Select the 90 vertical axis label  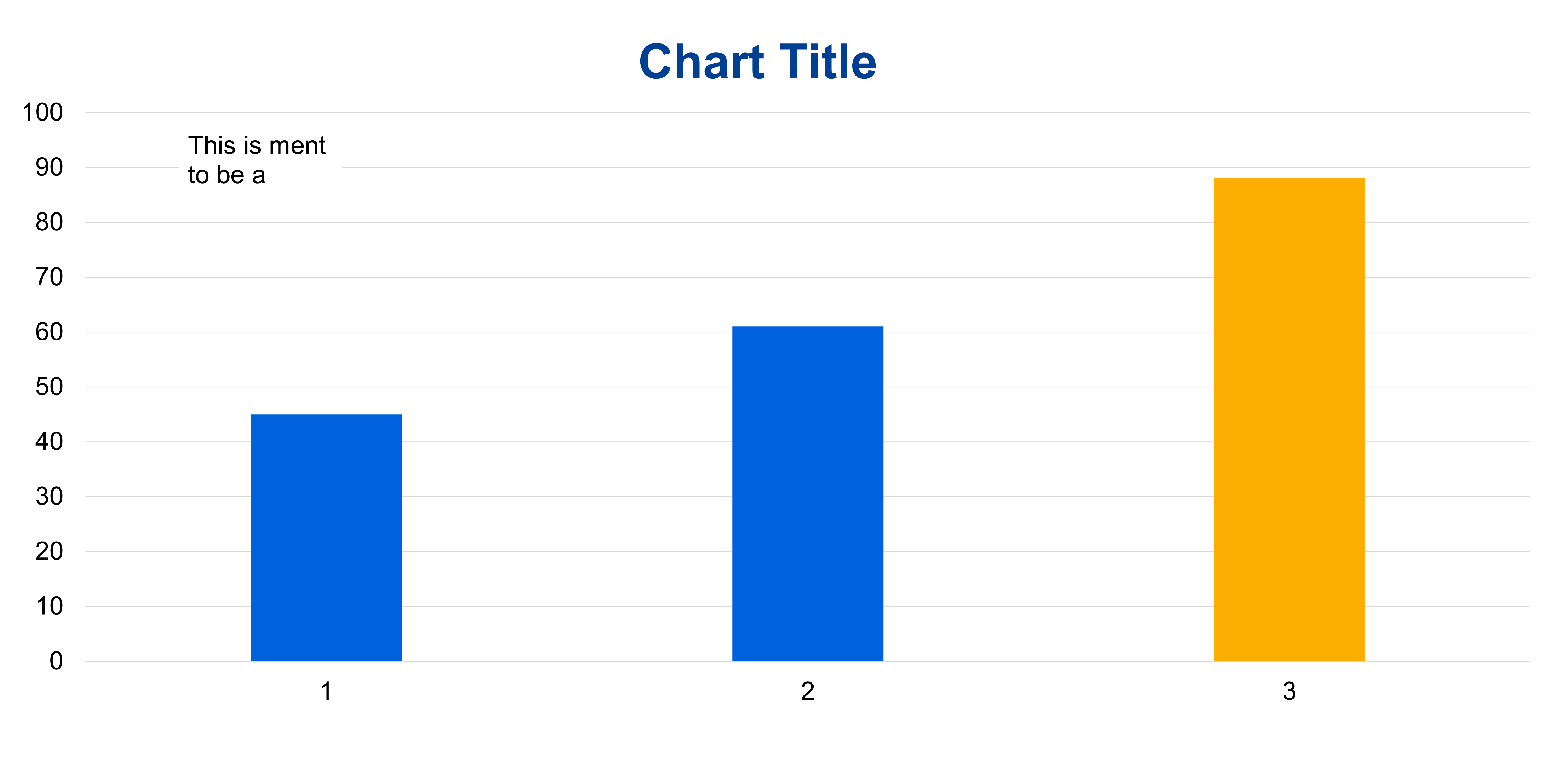49,167
